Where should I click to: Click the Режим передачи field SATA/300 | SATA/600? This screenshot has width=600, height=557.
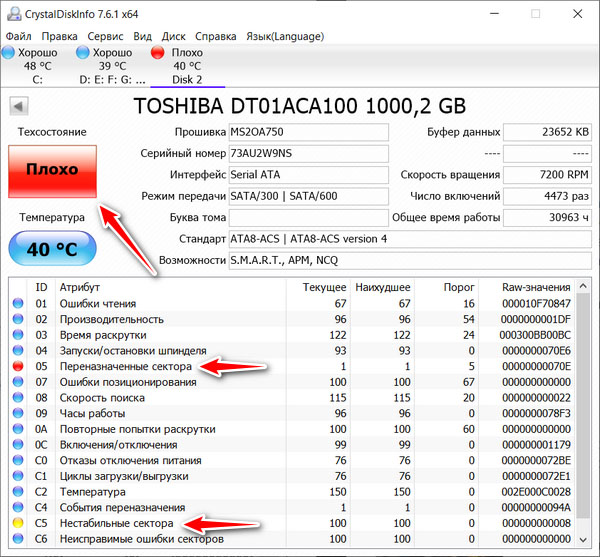pos(308,196)
